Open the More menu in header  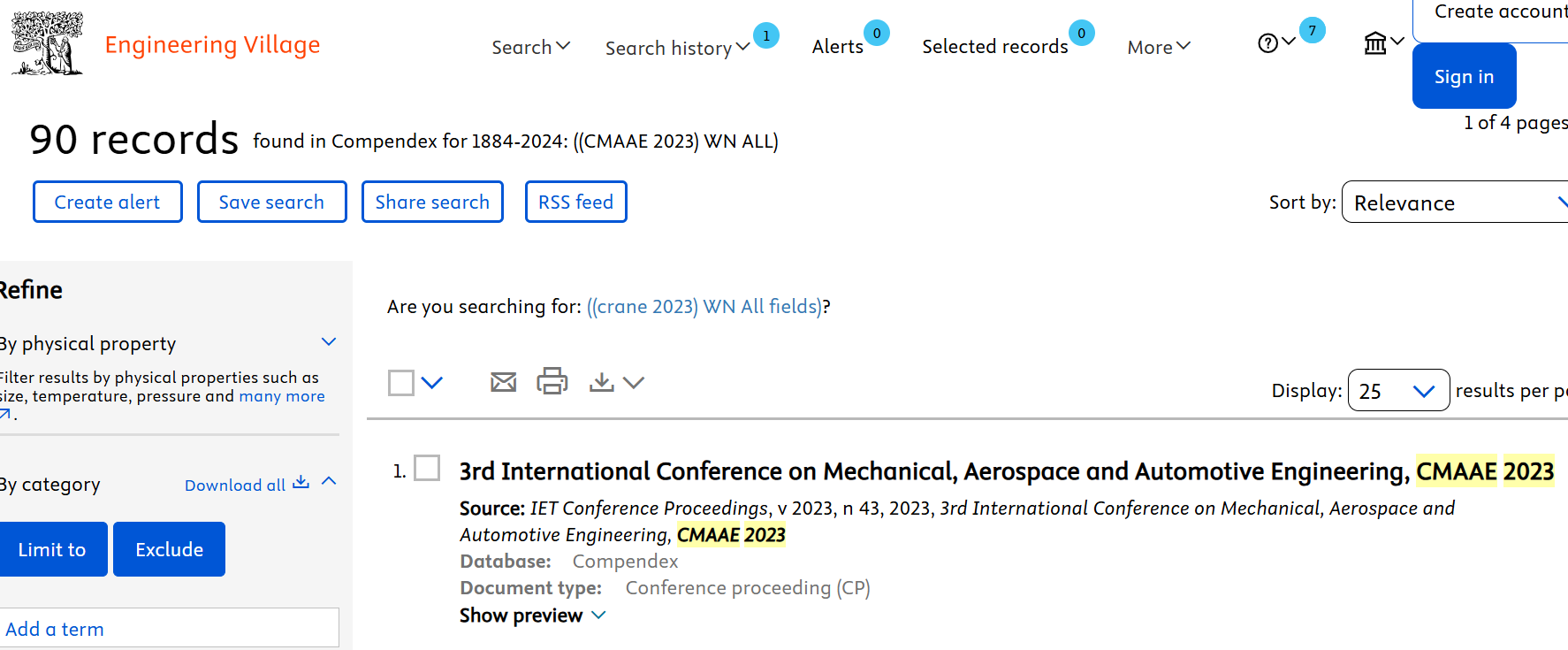(x=1158, y=47)
